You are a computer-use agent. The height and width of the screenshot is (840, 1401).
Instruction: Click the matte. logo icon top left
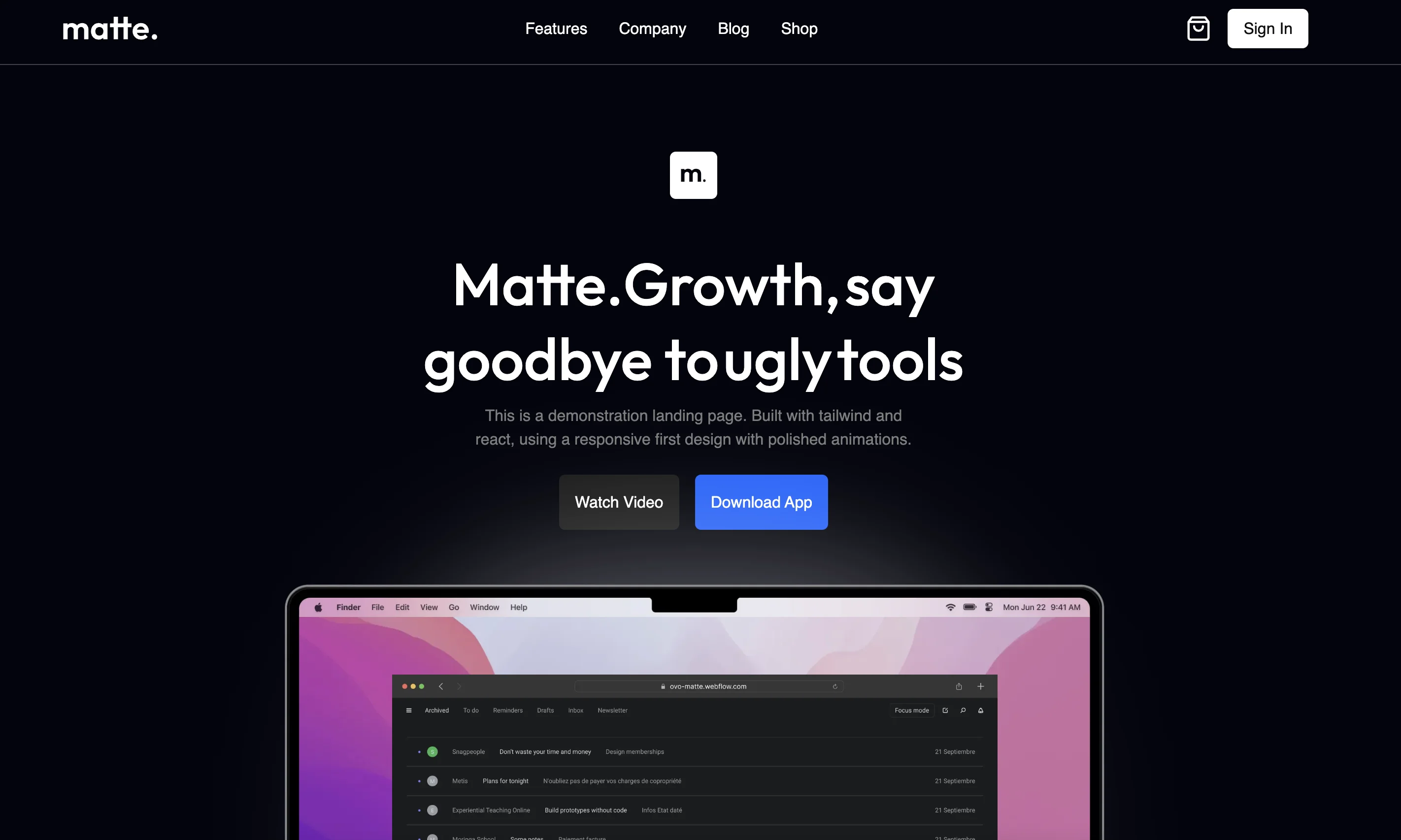pyautogui.click(x=109, y=28)
